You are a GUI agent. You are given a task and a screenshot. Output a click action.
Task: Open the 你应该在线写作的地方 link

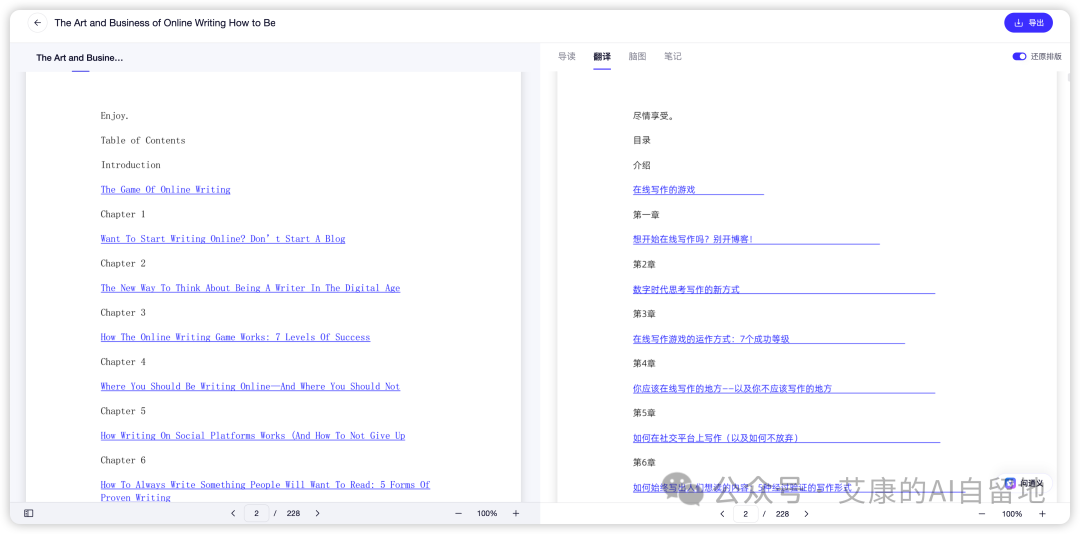click(732, 389)
